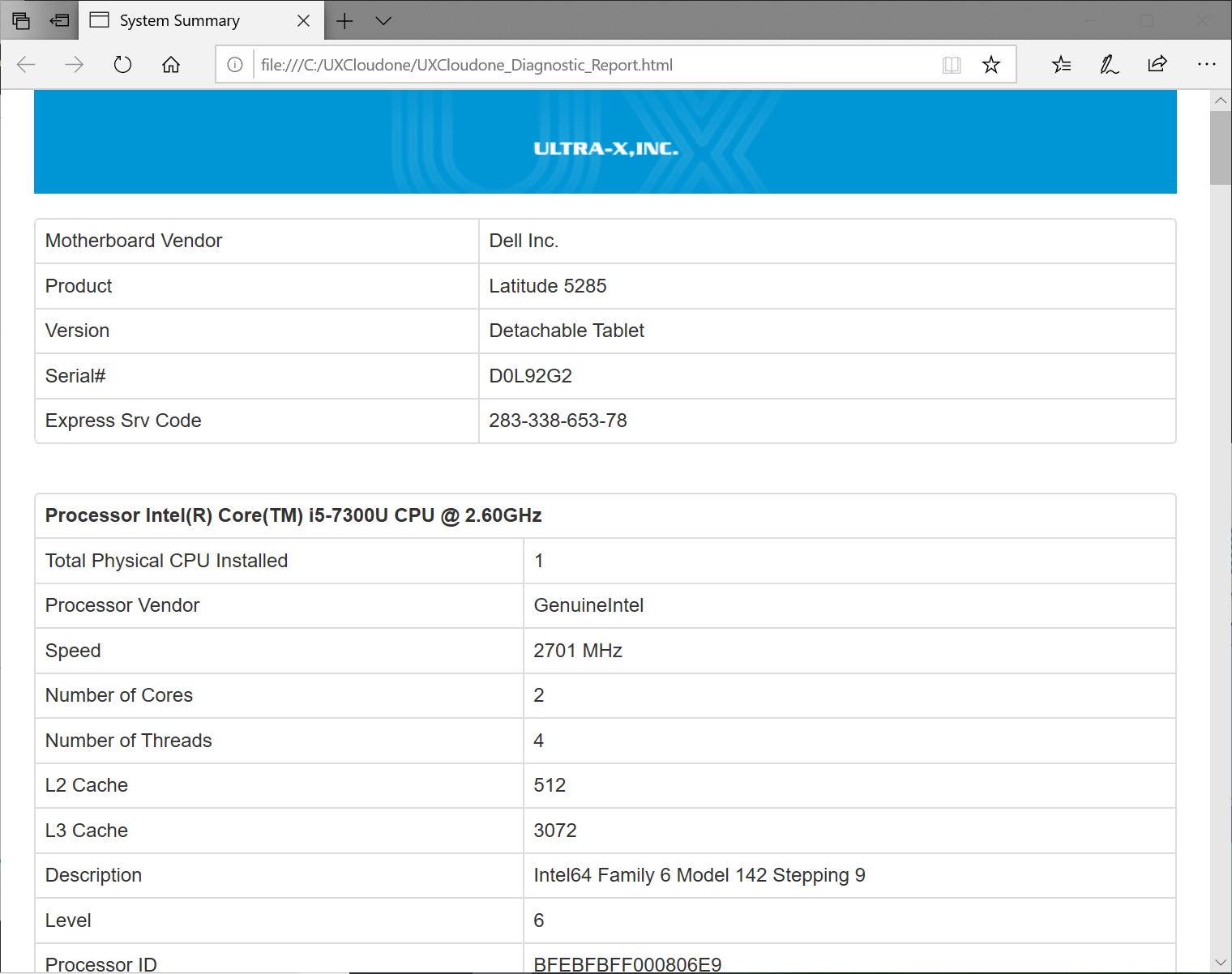1232x974 pixels.
Task: Show tabs you've set aside
Action: click(21, 21)
